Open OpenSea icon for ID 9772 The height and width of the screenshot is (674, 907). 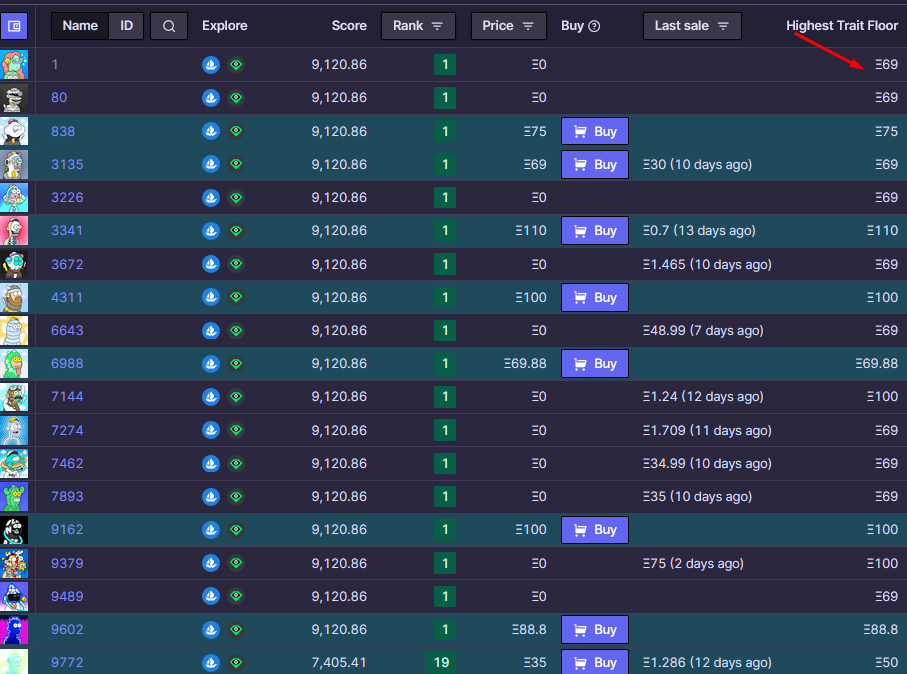click(x=211, y=663)
